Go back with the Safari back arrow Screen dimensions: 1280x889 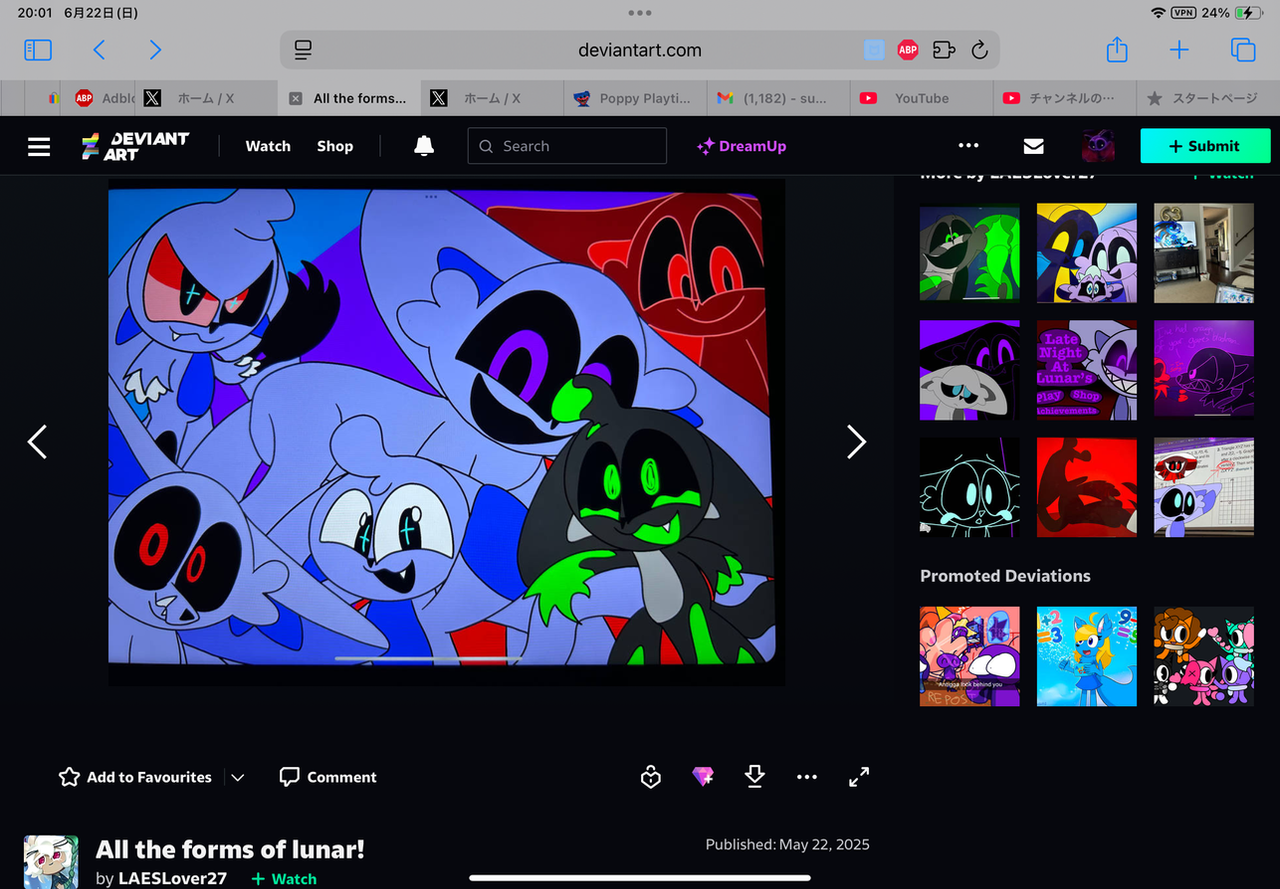(x=98, y=50)
